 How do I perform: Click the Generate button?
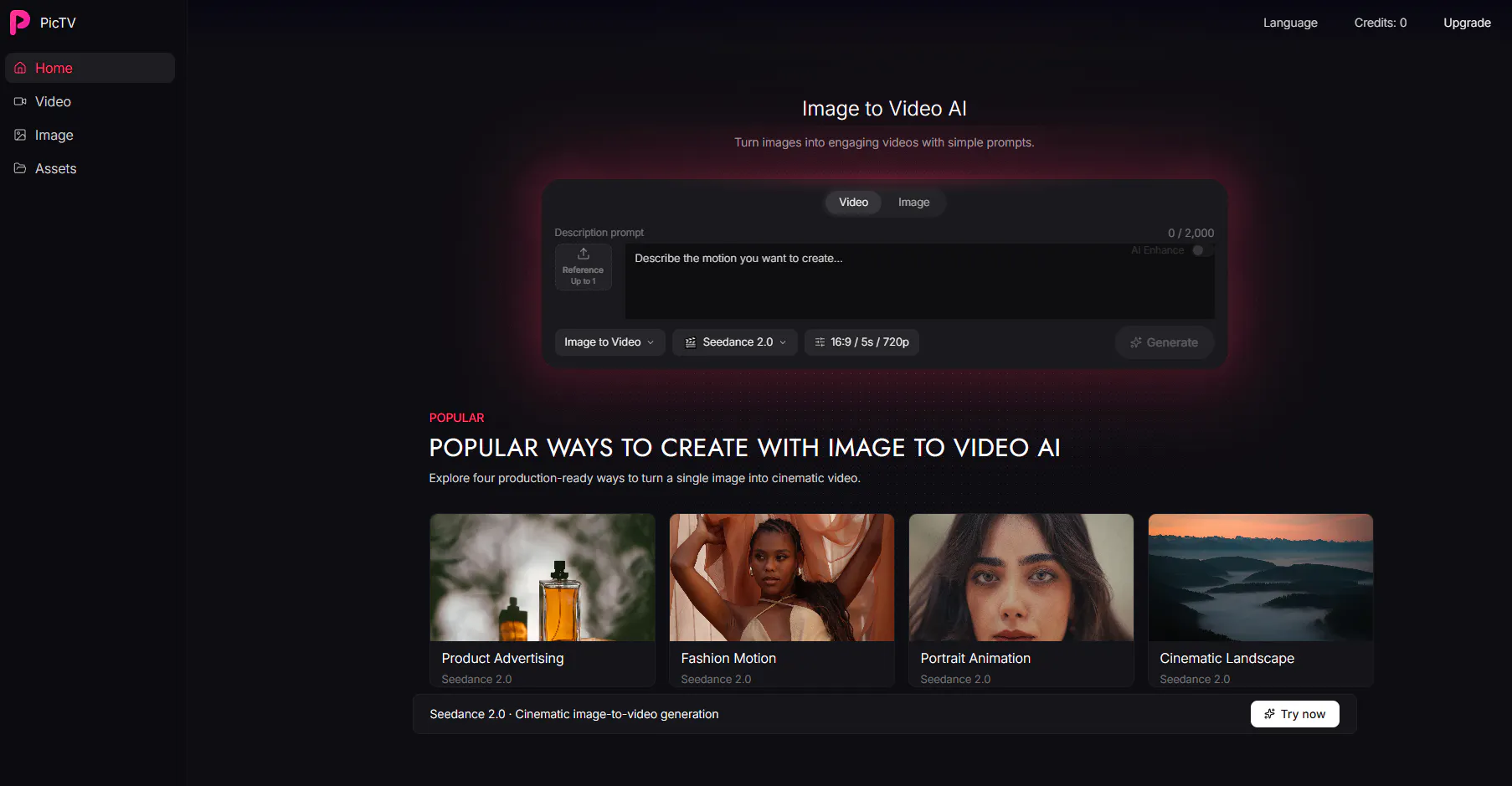(x=1165, y=342)
